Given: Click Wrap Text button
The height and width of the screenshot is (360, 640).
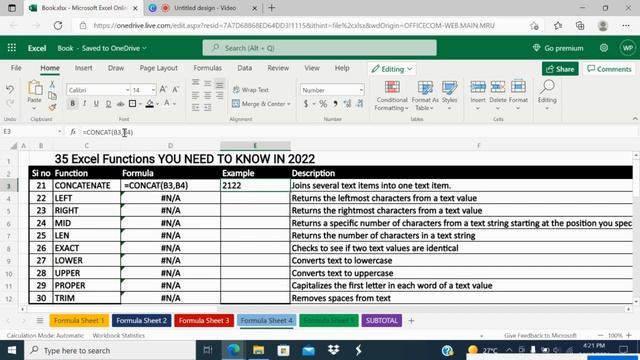Looking at the screenshot, I should 251,90.
